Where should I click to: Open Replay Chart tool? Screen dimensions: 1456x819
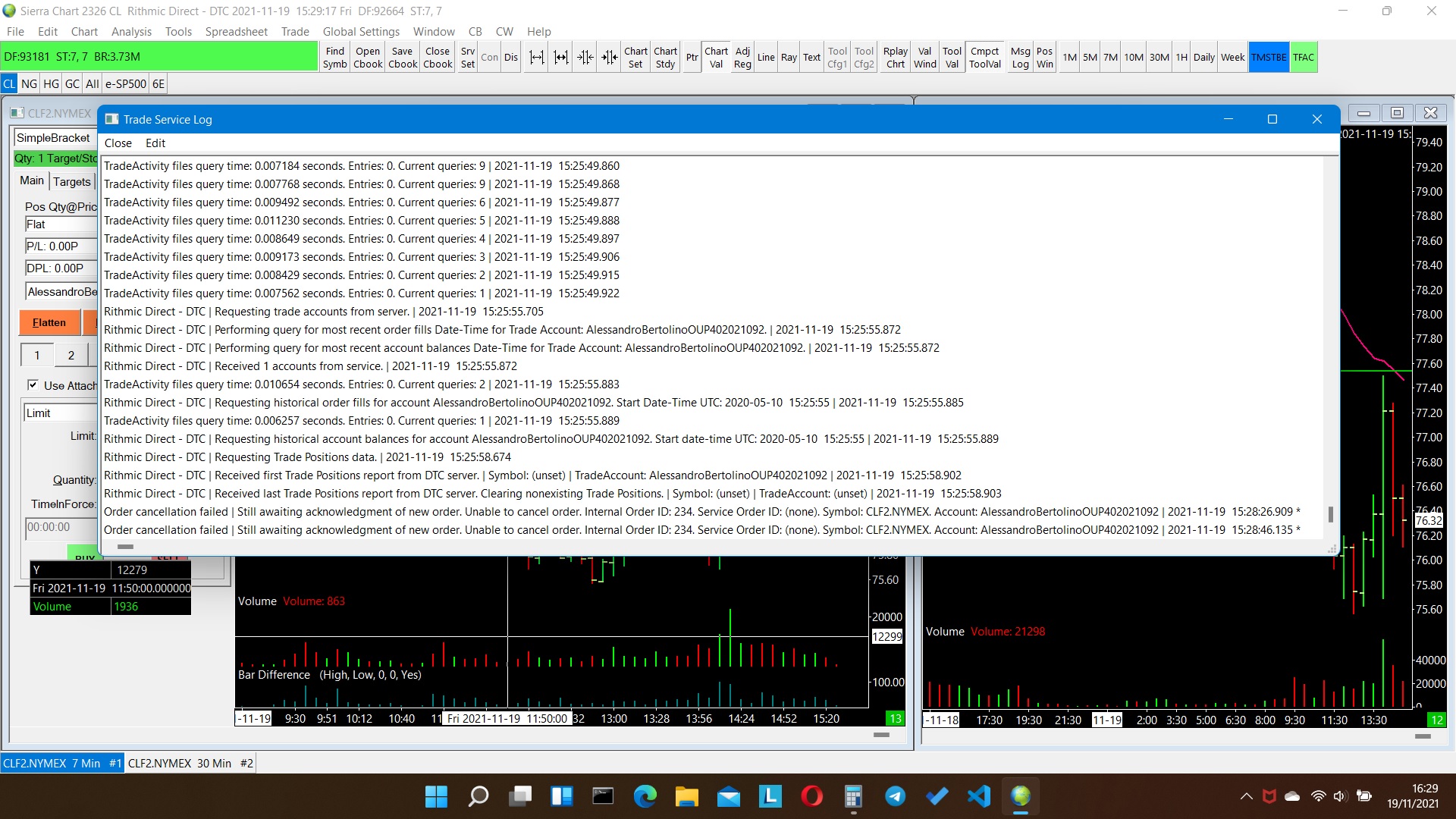895,57
